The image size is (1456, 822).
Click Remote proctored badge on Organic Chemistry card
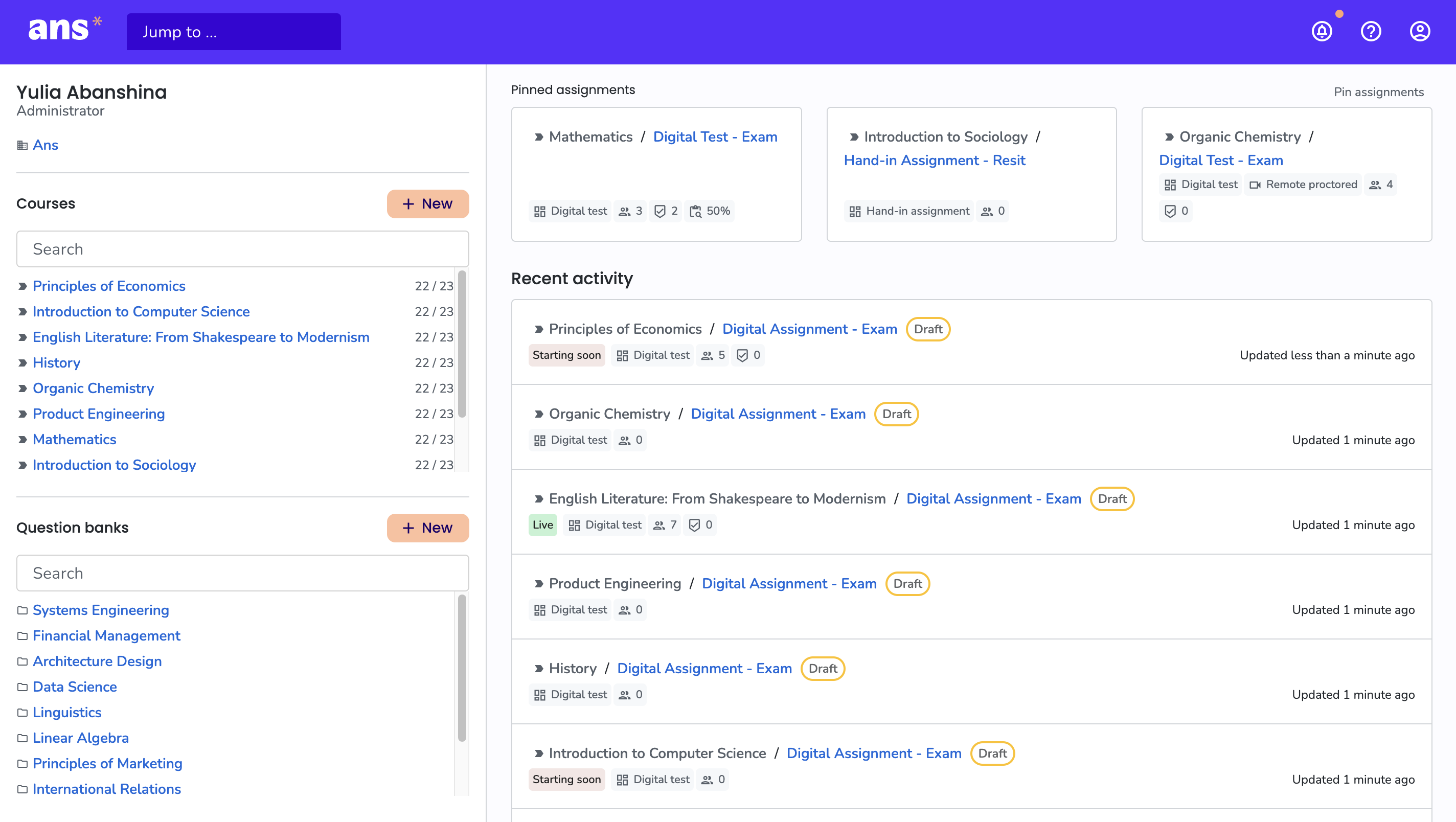1303,185
